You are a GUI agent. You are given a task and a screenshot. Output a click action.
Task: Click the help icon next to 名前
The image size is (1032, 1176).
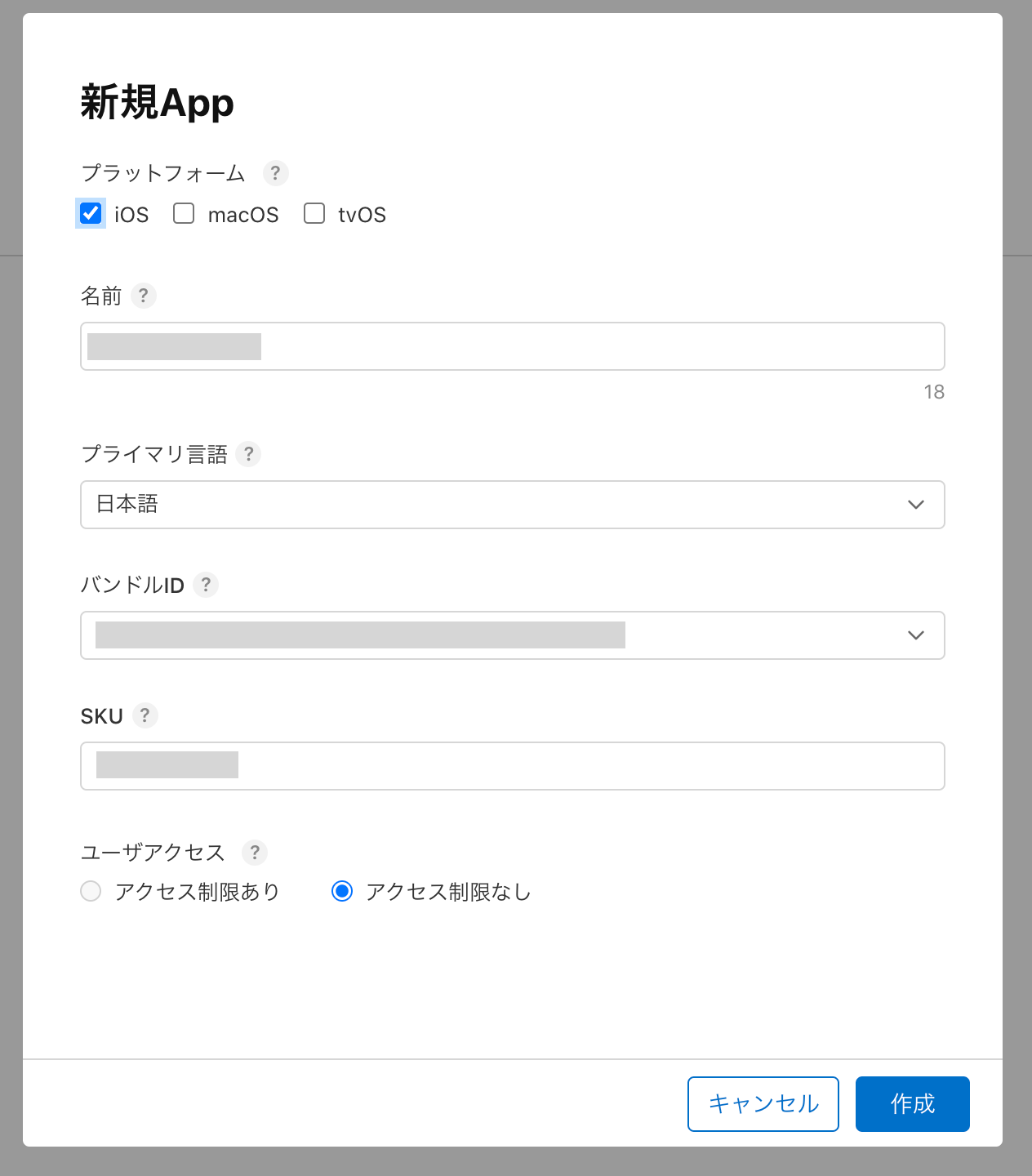[x=144, y=296]
